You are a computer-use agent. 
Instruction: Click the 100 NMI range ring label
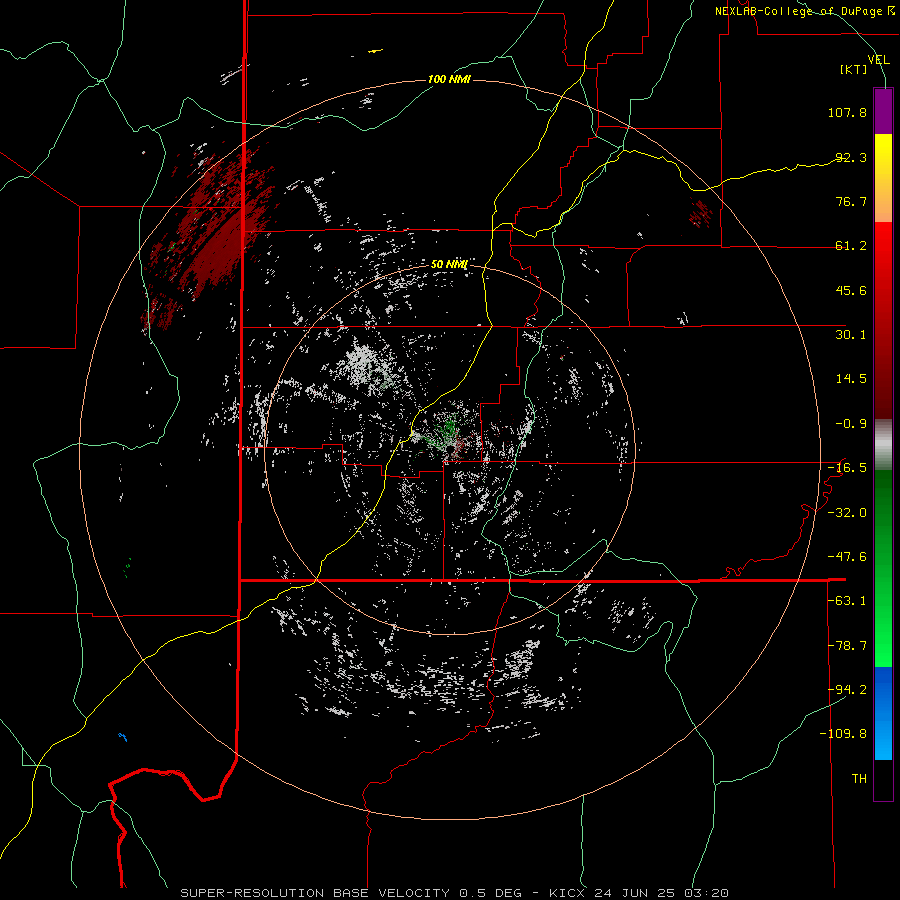click(x=449, y=79)
